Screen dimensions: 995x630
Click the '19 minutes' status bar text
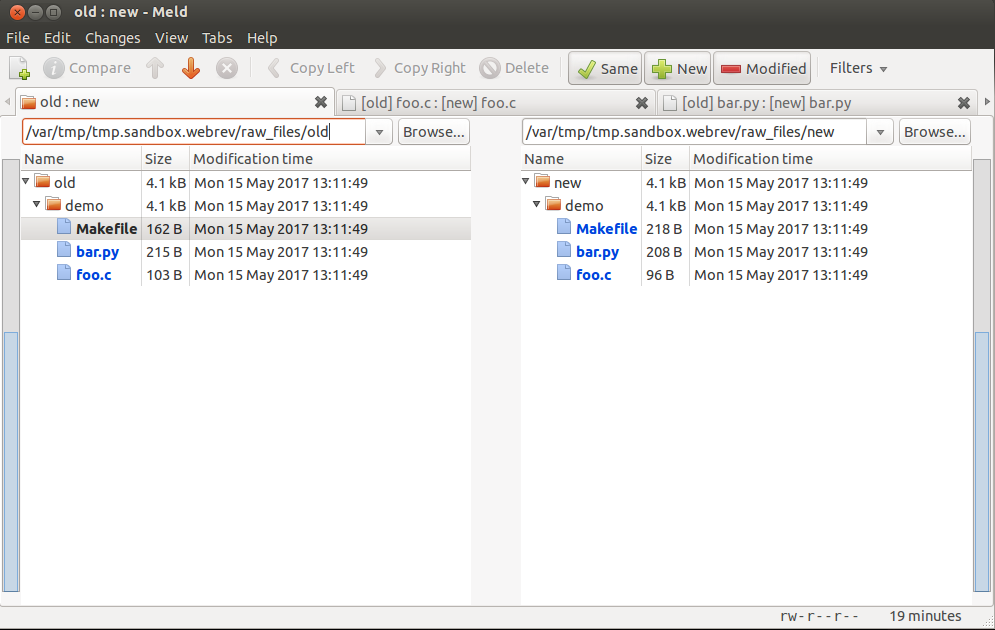(925, 616)
